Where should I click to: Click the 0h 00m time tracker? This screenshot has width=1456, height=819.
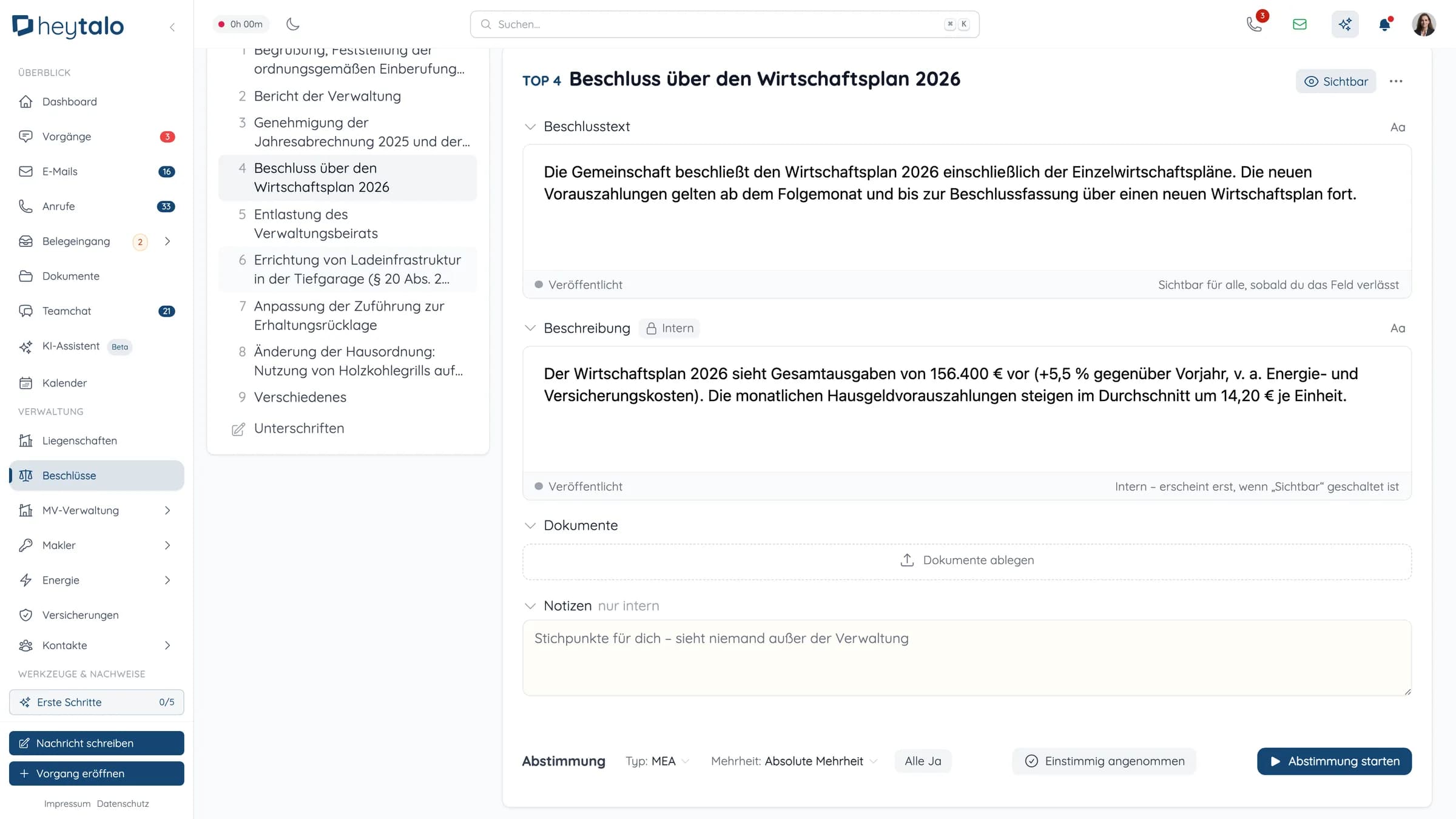(241, 24)
